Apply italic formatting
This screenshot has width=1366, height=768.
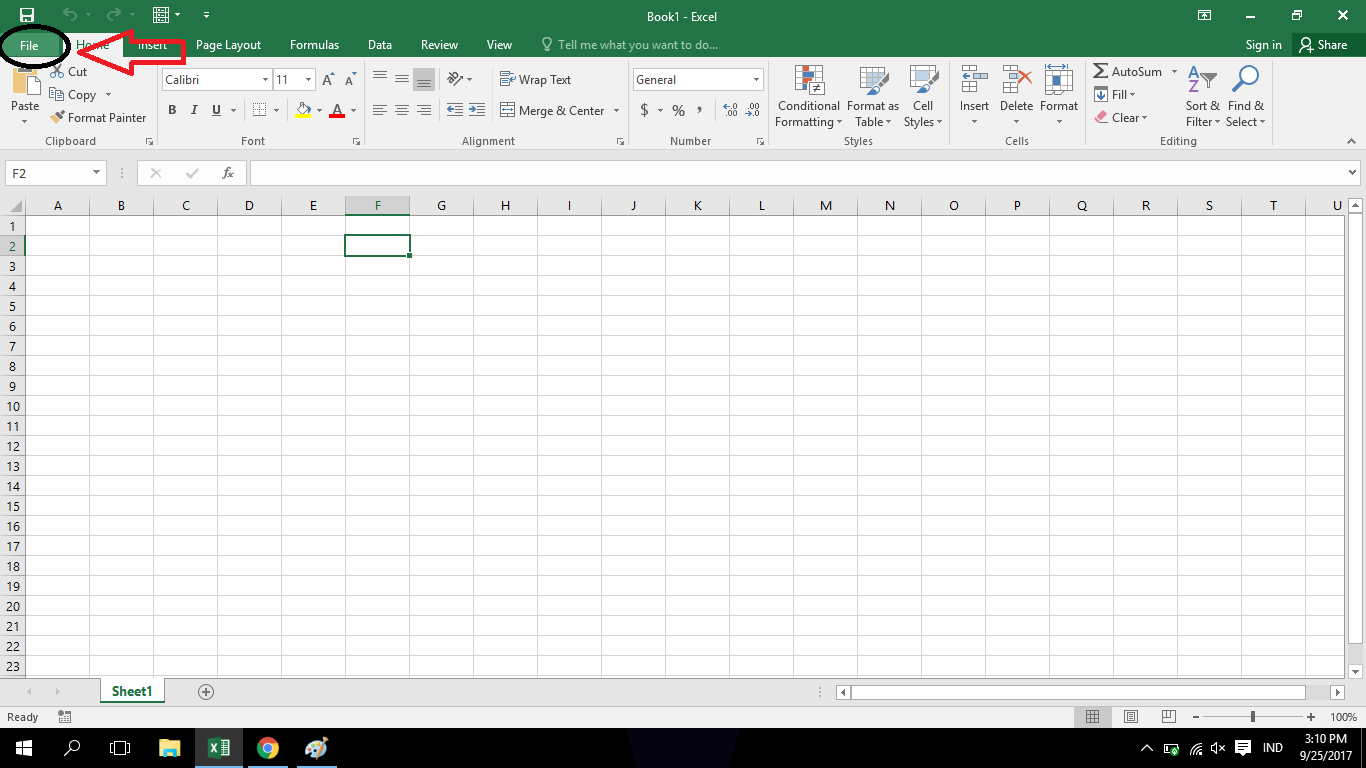pyautogui.click(x=194, y=110)
